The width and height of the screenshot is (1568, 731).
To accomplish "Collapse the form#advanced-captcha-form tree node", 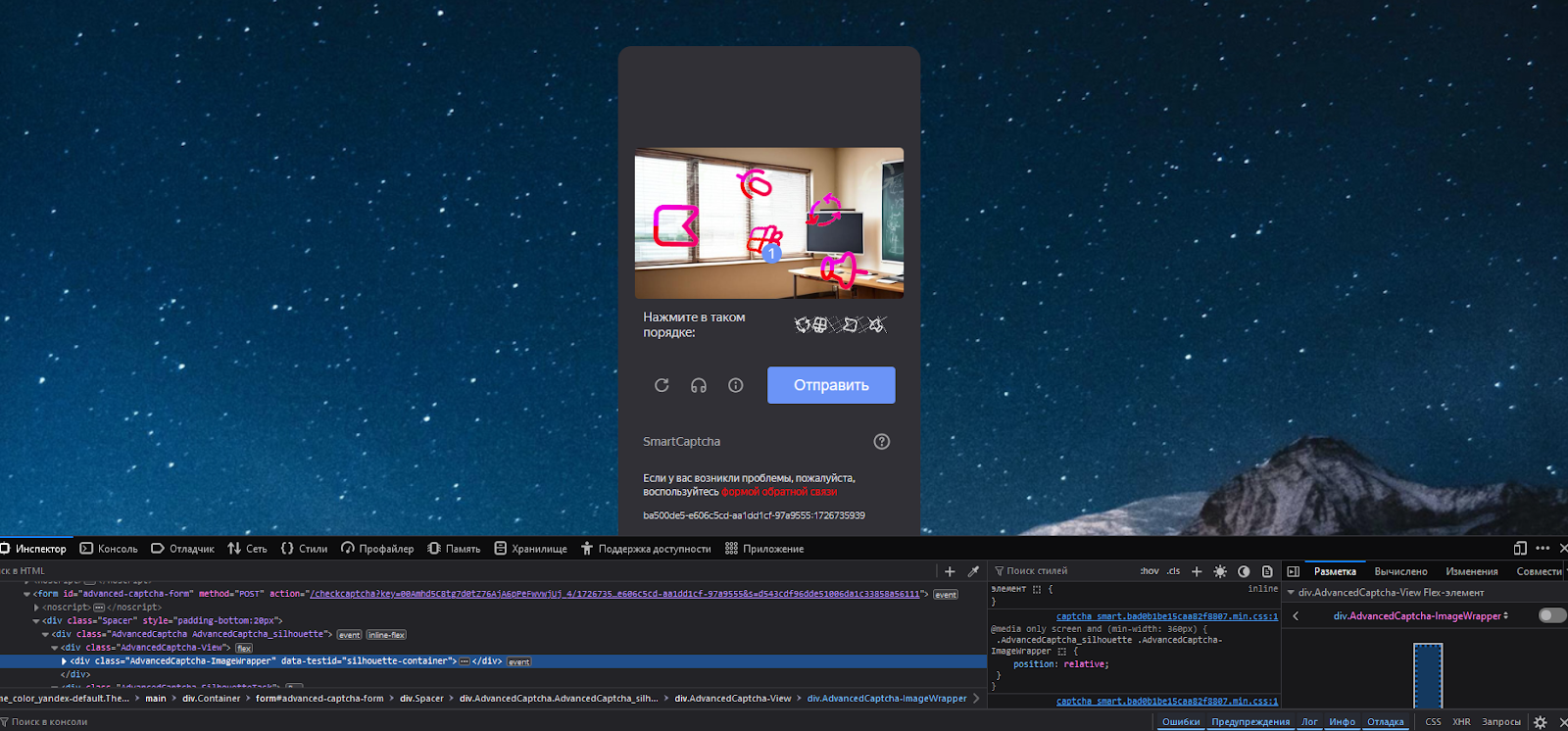I will point(27,594).
